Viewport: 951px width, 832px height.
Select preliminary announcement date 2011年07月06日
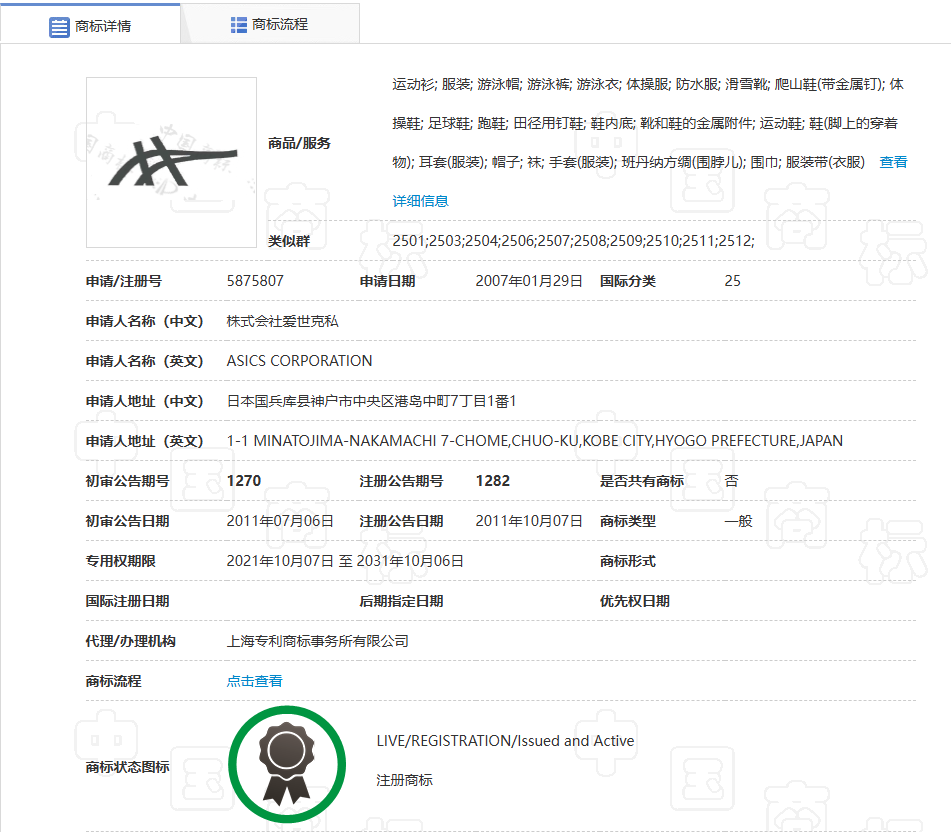tap(280, 521)
